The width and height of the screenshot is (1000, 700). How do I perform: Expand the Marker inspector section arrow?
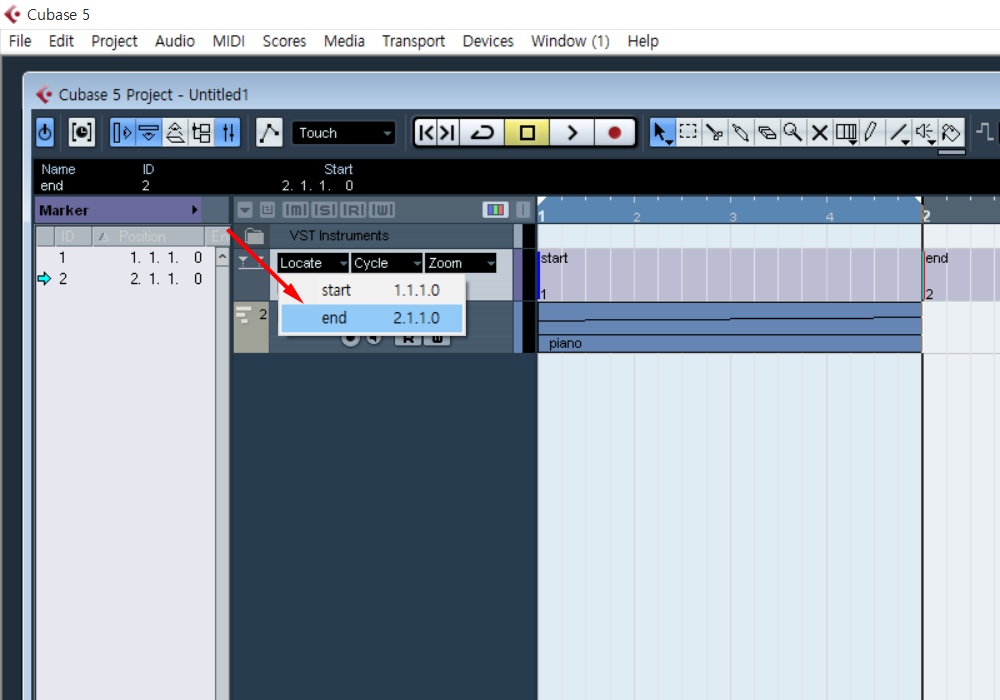[x=195, y=210]
